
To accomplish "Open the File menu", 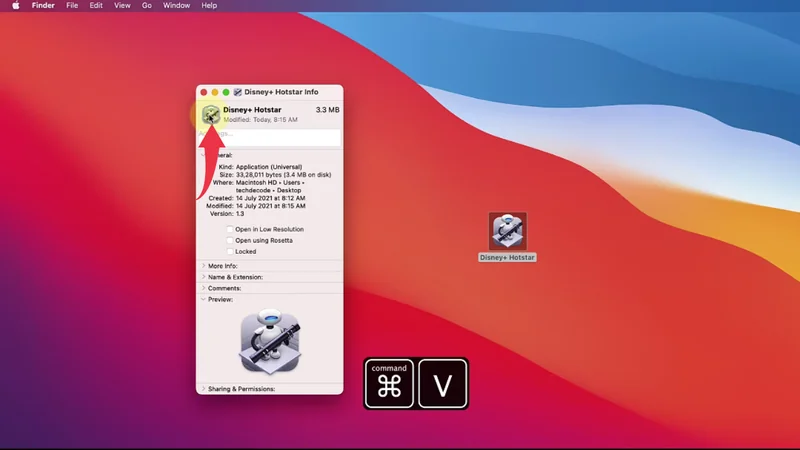I will click(72, 6).
